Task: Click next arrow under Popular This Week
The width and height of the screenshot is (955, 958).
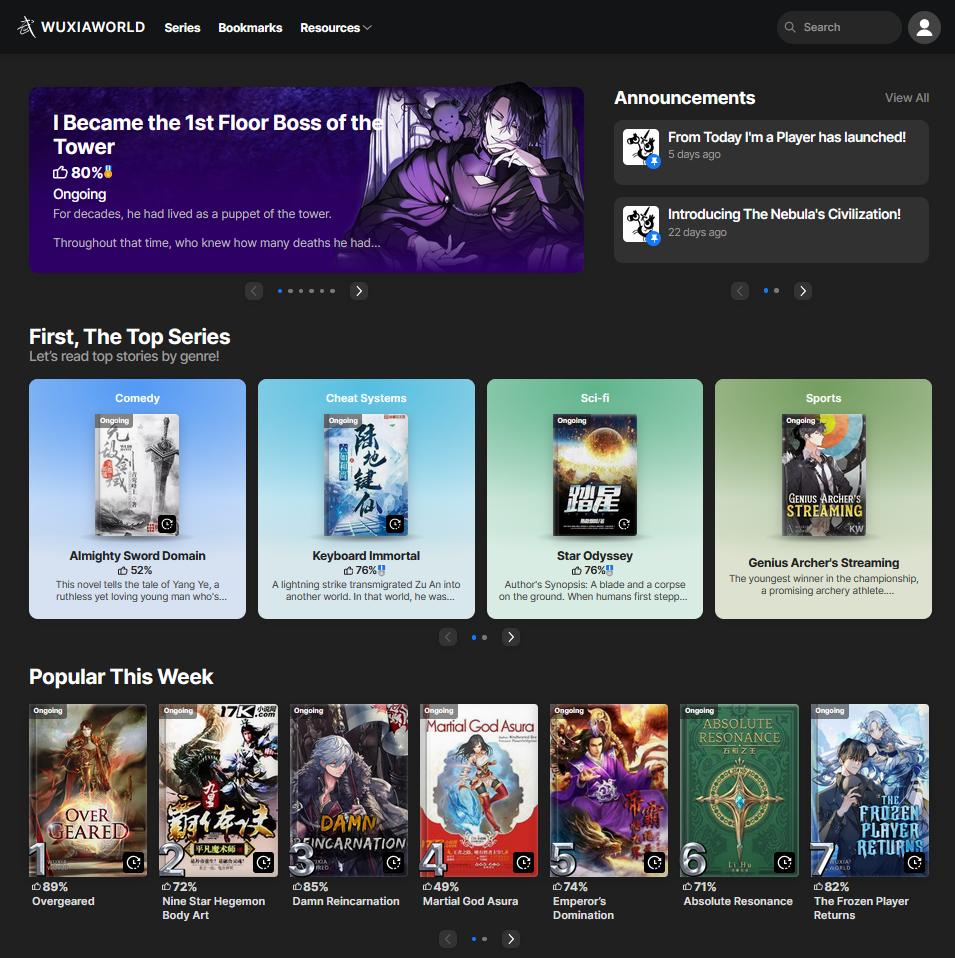Action: 511,938
